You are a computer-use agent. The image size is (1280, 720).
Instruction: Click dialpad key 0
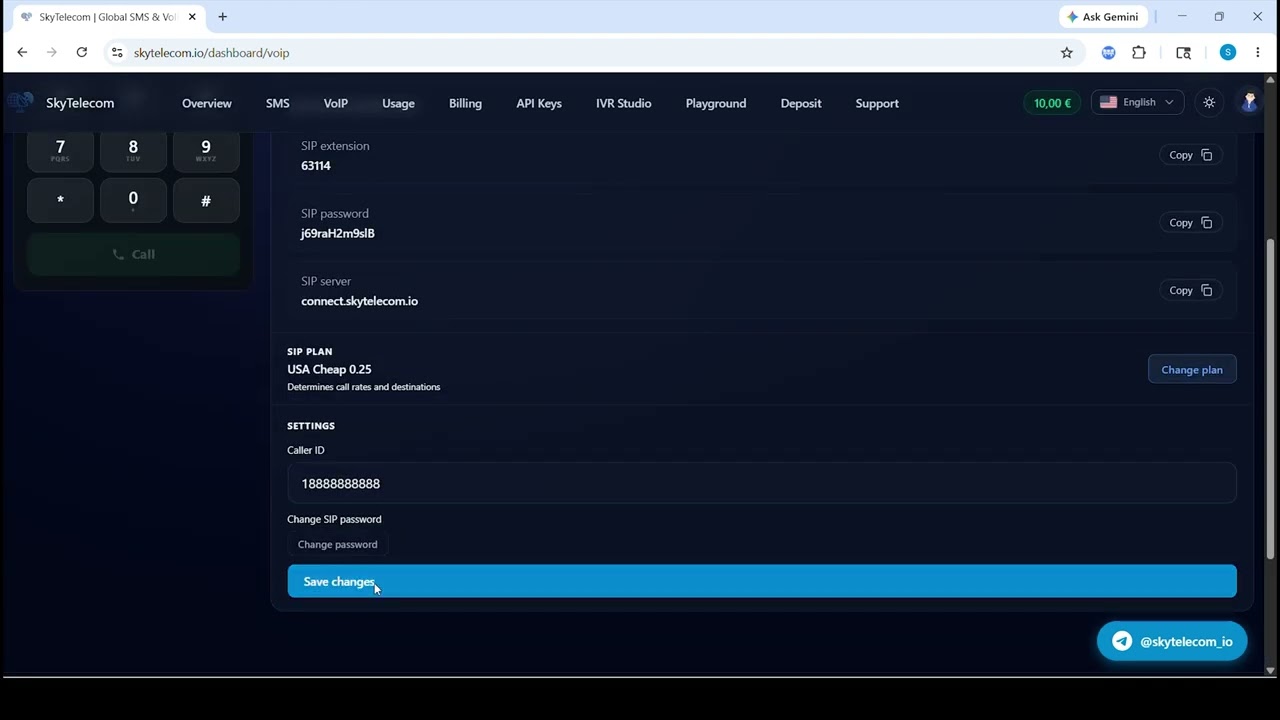click(x=133, y=201)
